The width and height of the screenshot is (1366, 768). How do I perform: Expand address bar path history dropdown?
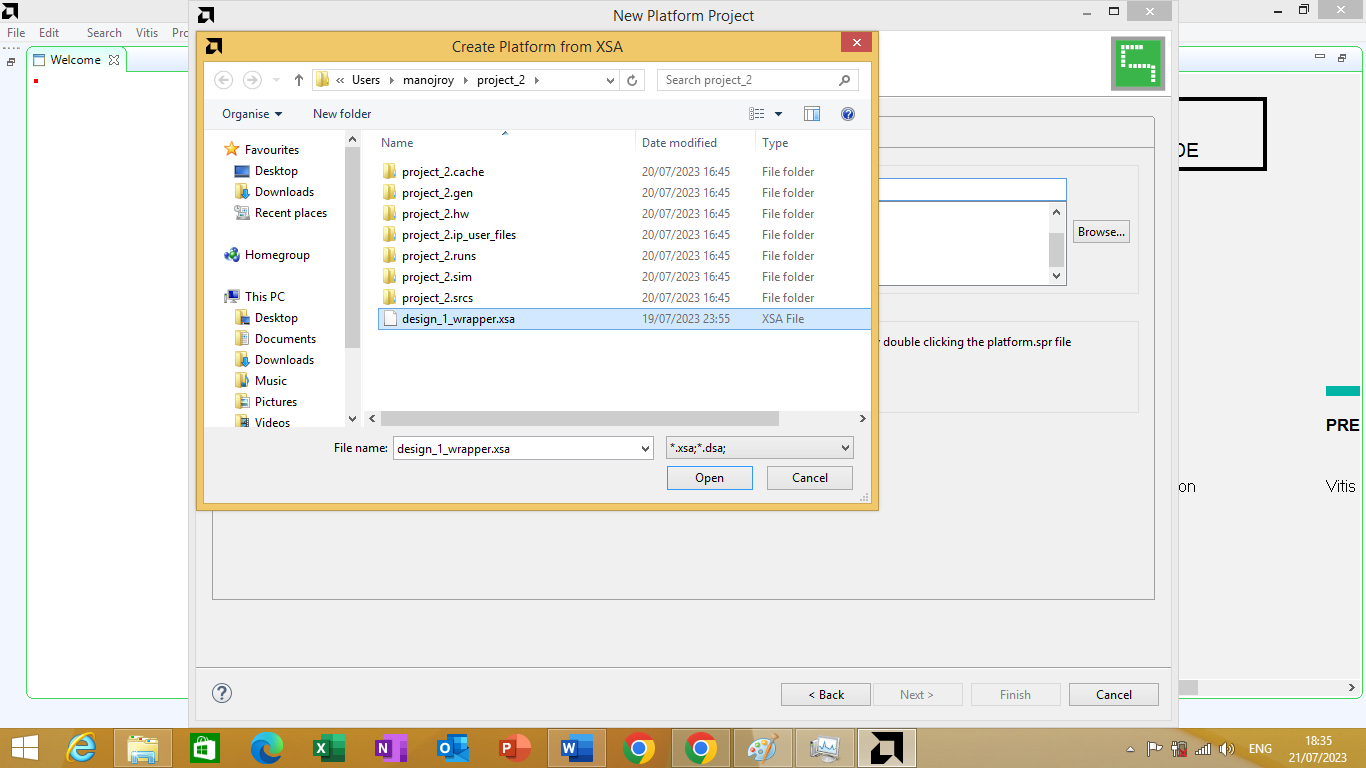coord(612,80)
